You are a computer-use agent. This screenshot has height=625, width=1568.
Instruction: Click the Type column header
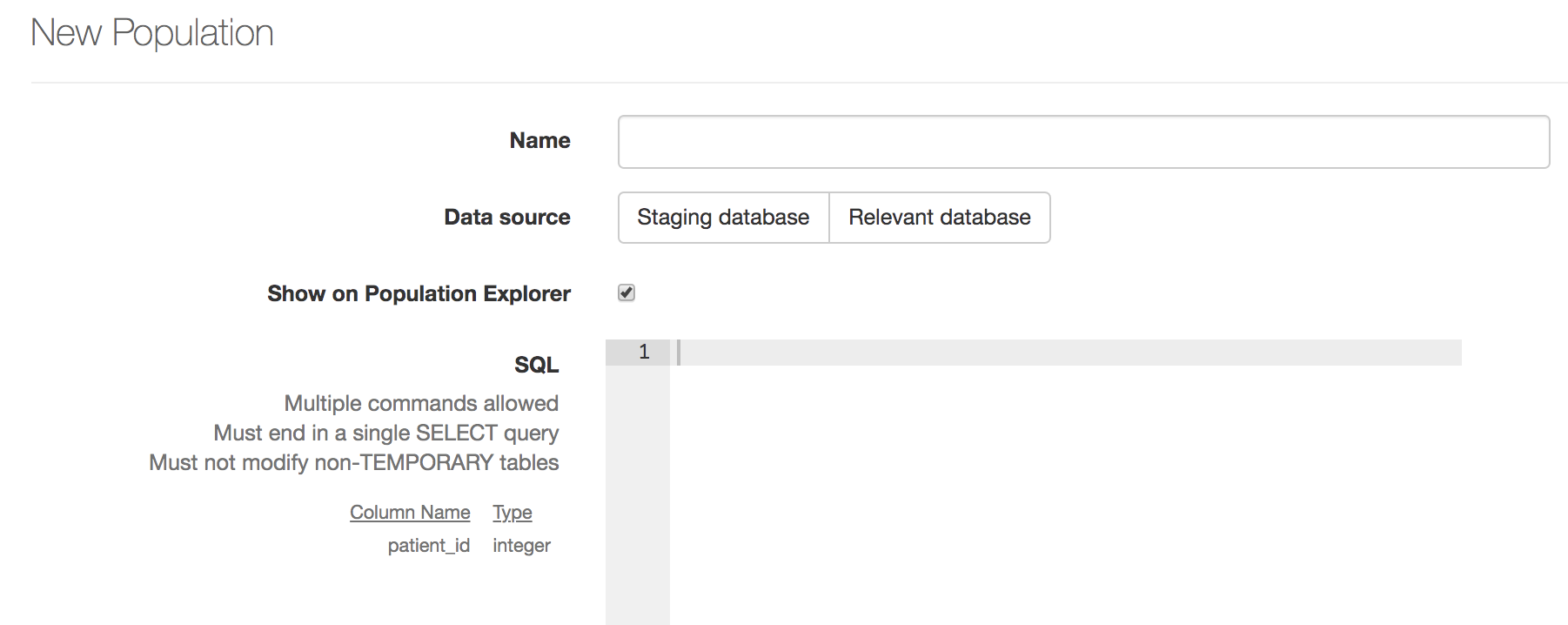pyautogui.click(x=513, y=513)
